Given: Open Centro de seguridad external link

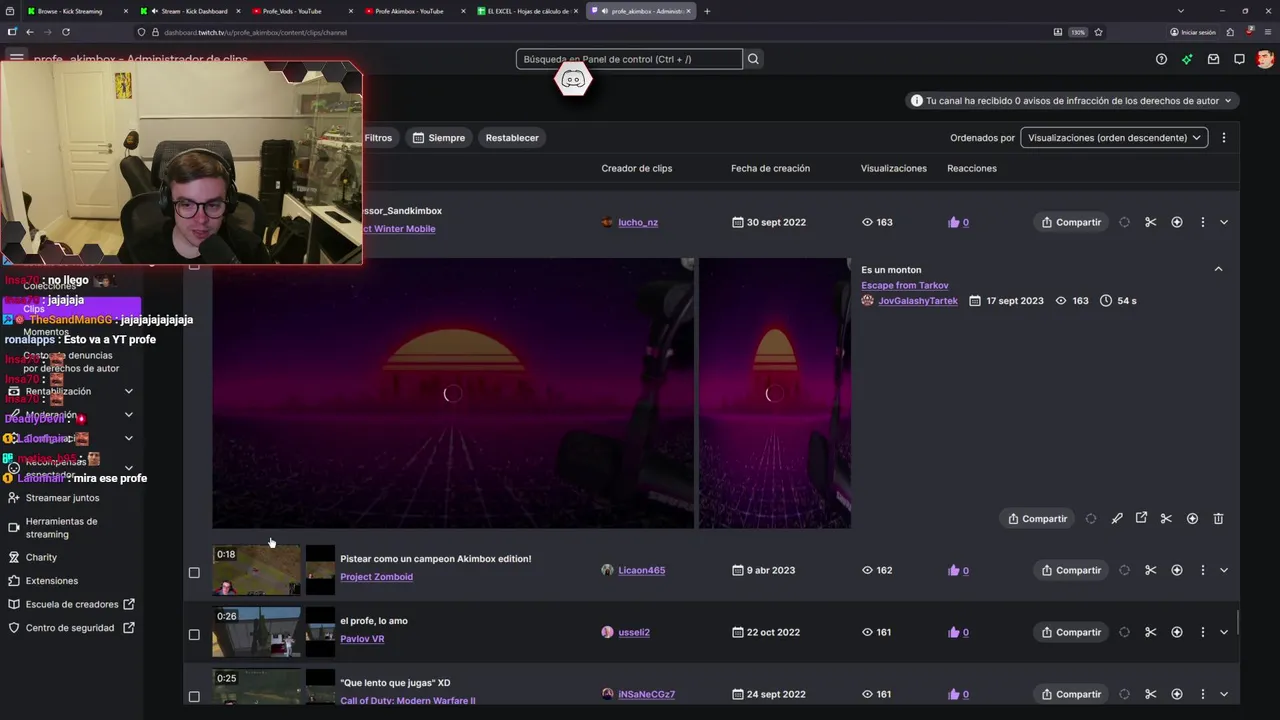Looking at the screenshot, I should tap(71, 628).
